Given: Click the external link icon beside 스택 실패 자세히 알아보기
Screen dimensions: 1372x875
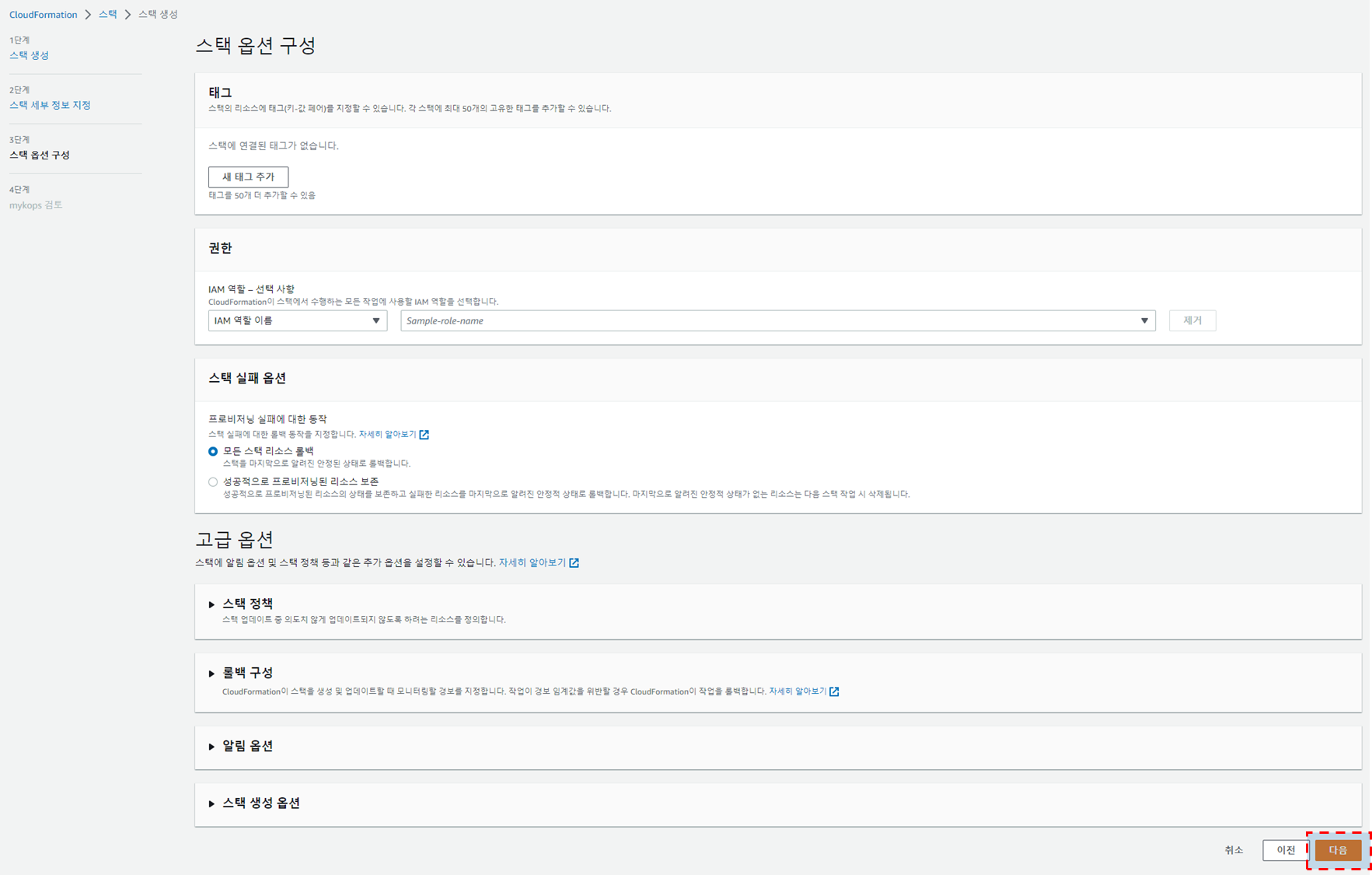Looking at the screenshot, I should [x=424, y=434].
